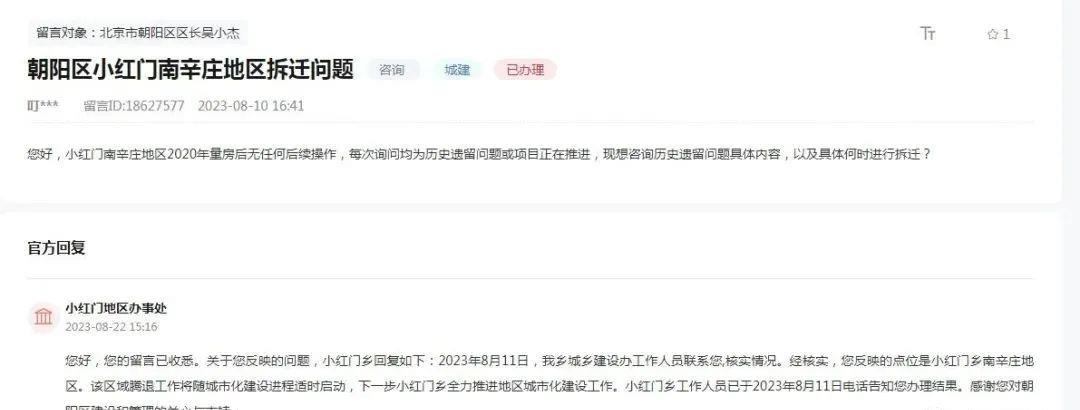The height and width of the screenshot is (410, 1080).
Task: Click the title 朝阳区小红门南辛庄地区拆迁问题
Action: pos(191,70)
